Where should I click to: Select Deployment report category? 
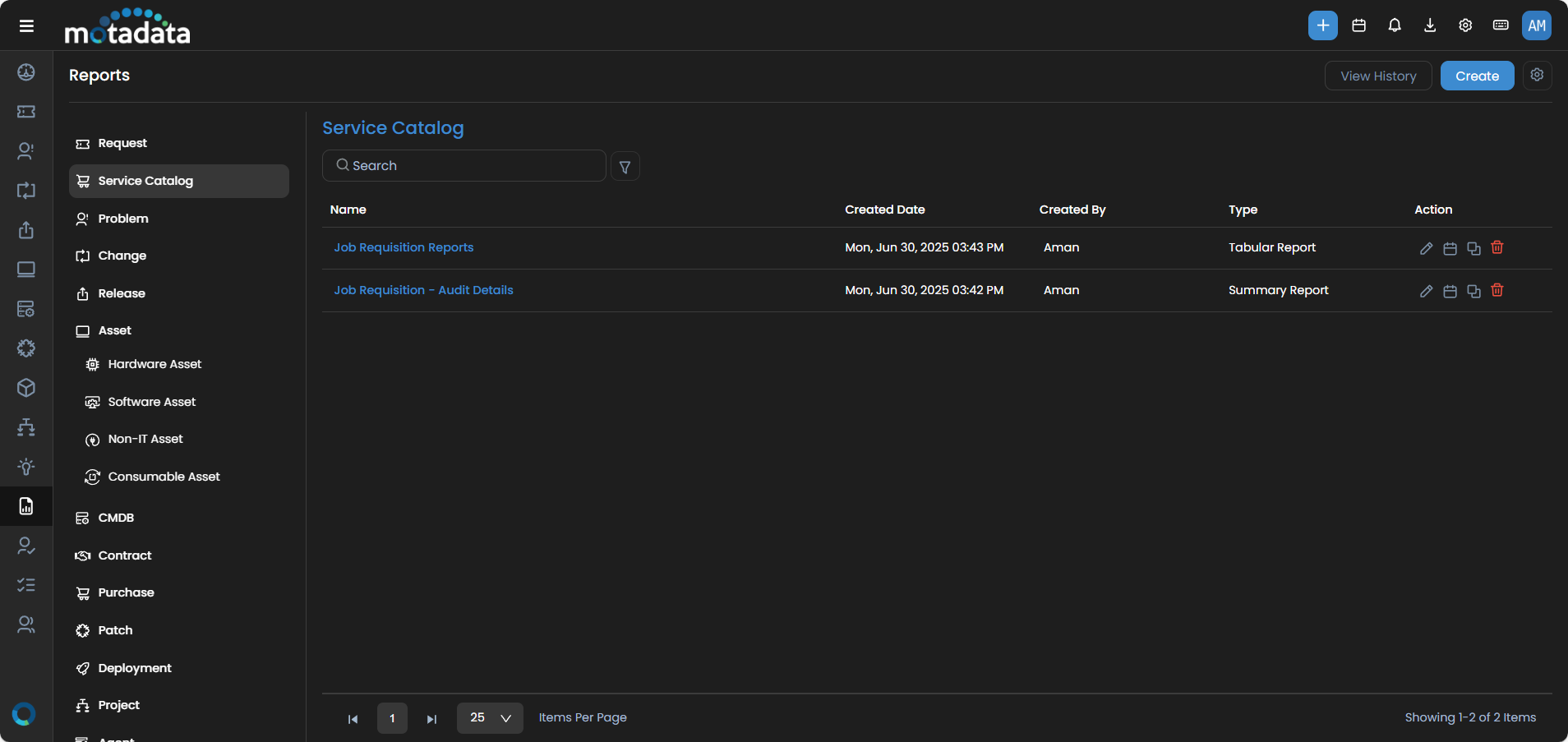(179, 668)
